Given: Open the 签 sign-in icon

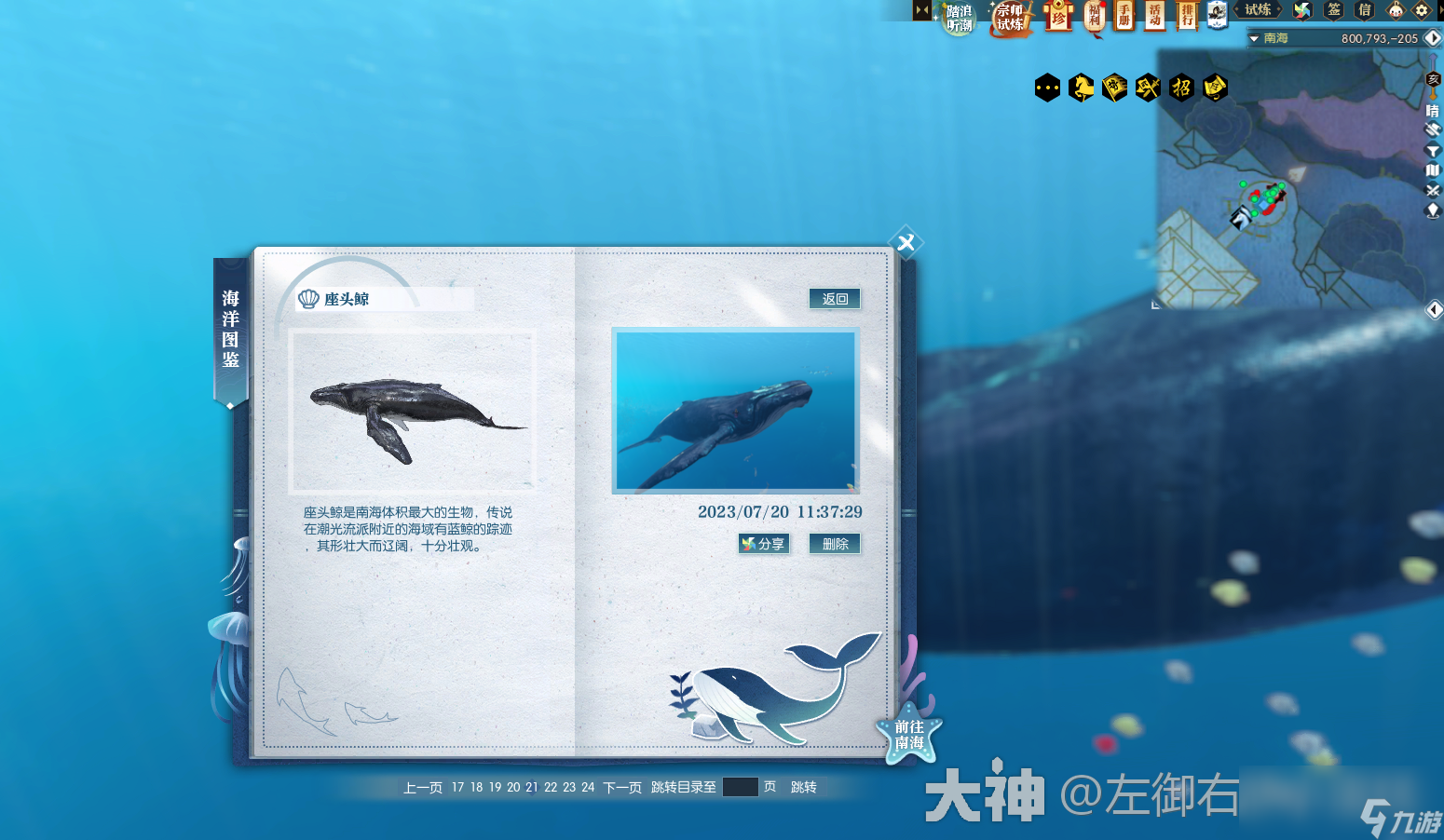Looking at the screenshot, I should click(x=1334, y=10).
